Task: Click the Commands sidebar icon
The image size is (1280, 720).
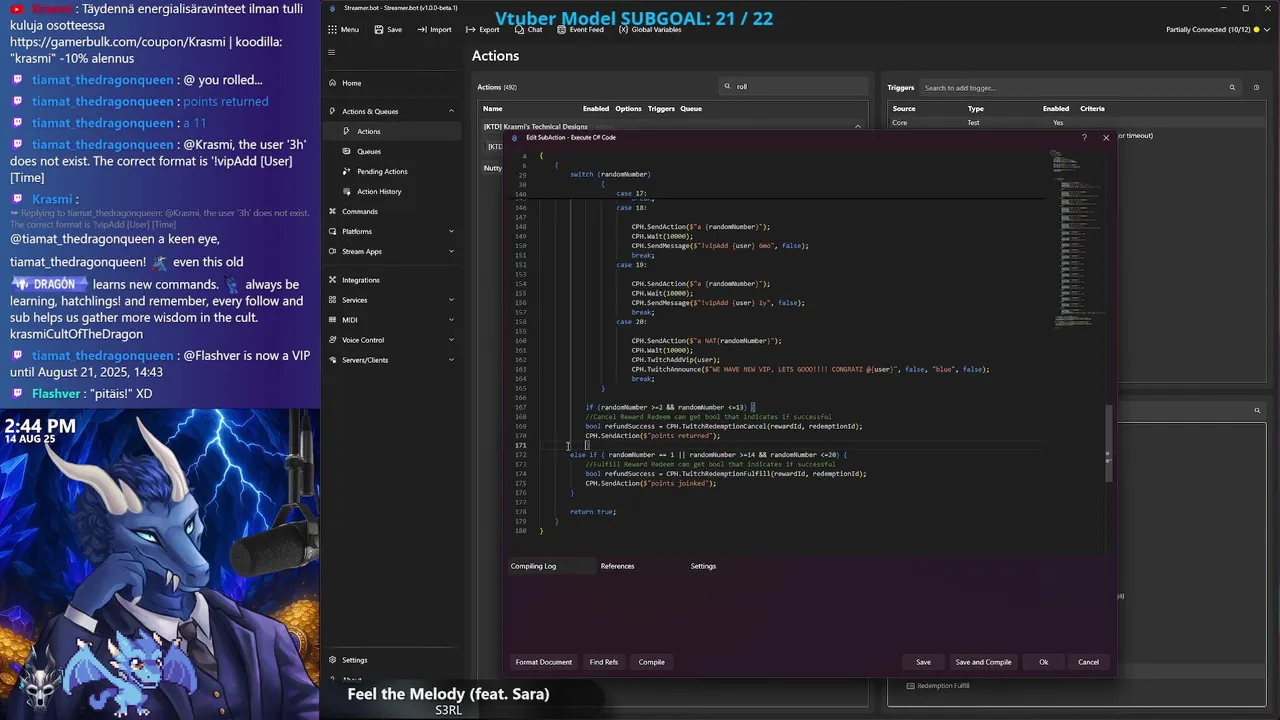Action: 332,211
